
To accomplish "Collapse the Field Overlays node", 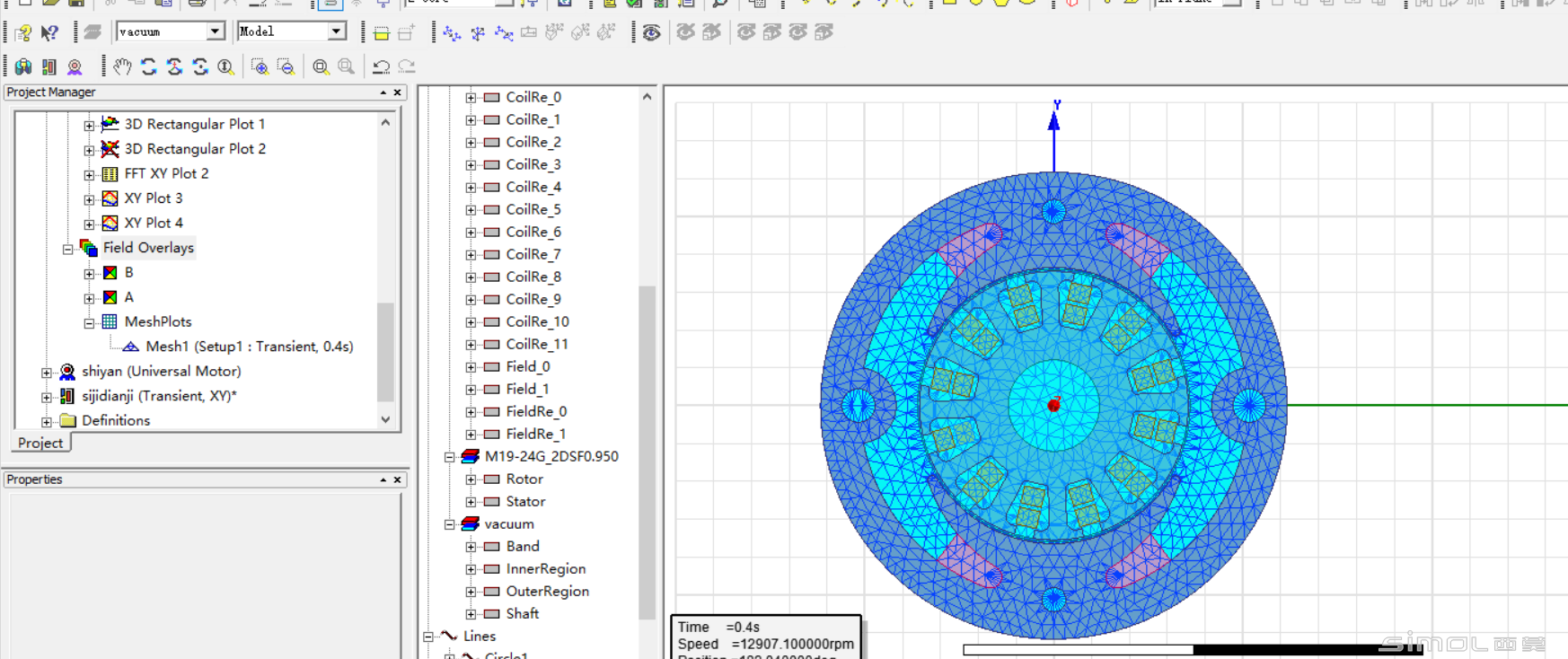I will pos(67,249).
